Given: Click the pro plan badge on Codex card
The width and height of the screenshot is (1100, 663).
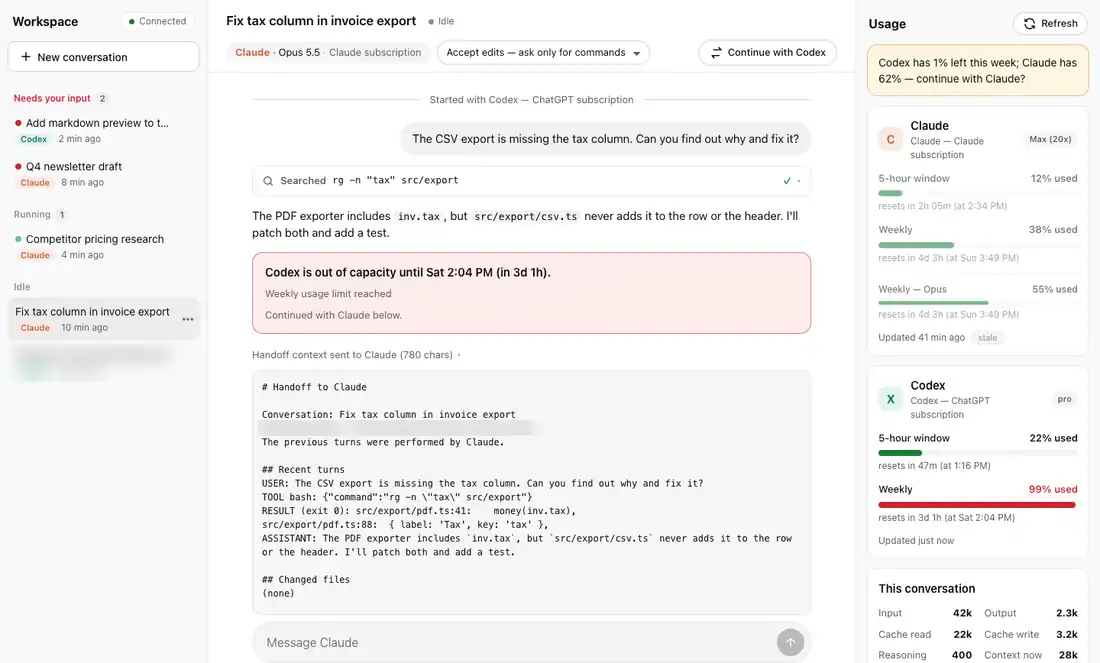Looking at the screenshot, I should pos(1064,399).
